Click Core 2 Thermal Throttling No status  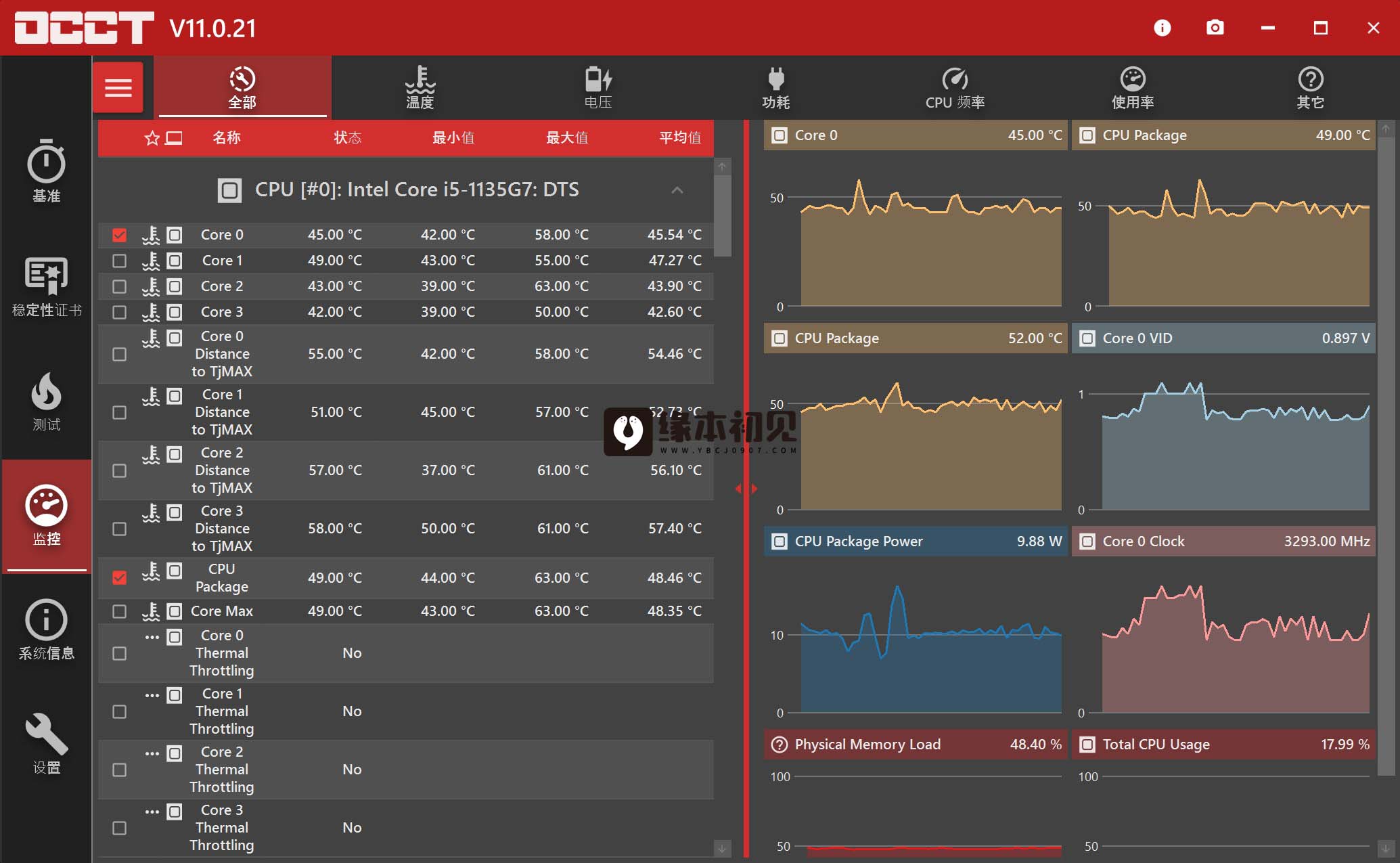pos(352,770)
